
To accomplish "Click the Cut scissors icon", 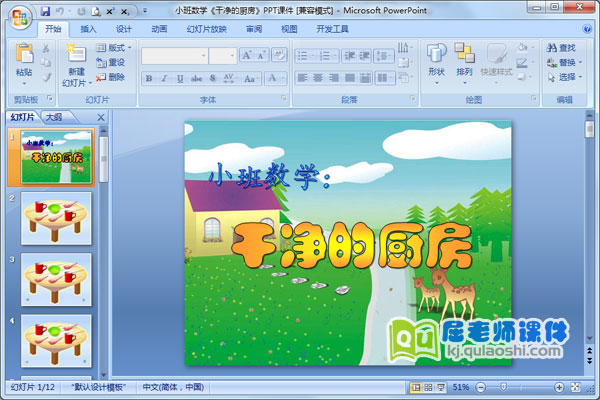I will (x=46, y=48).
